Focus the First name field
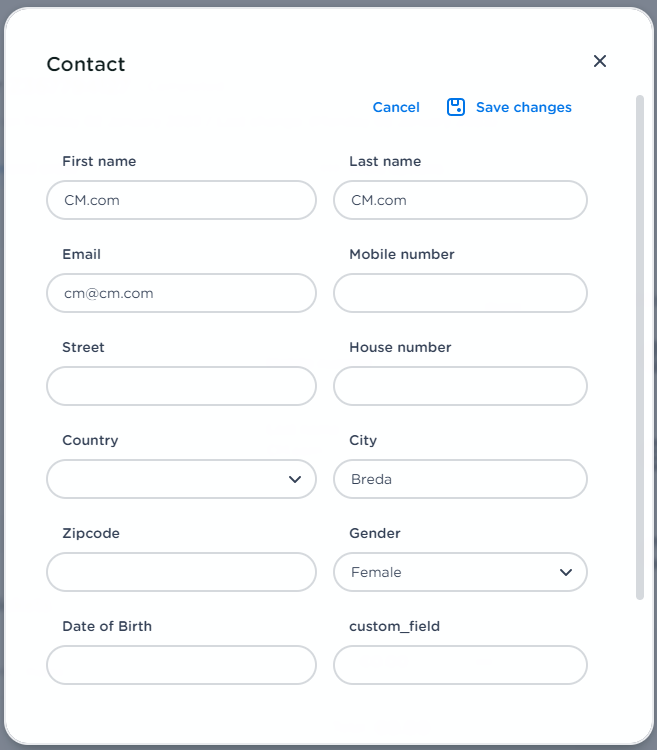This screenshot has width=657, height=750. 181,200
